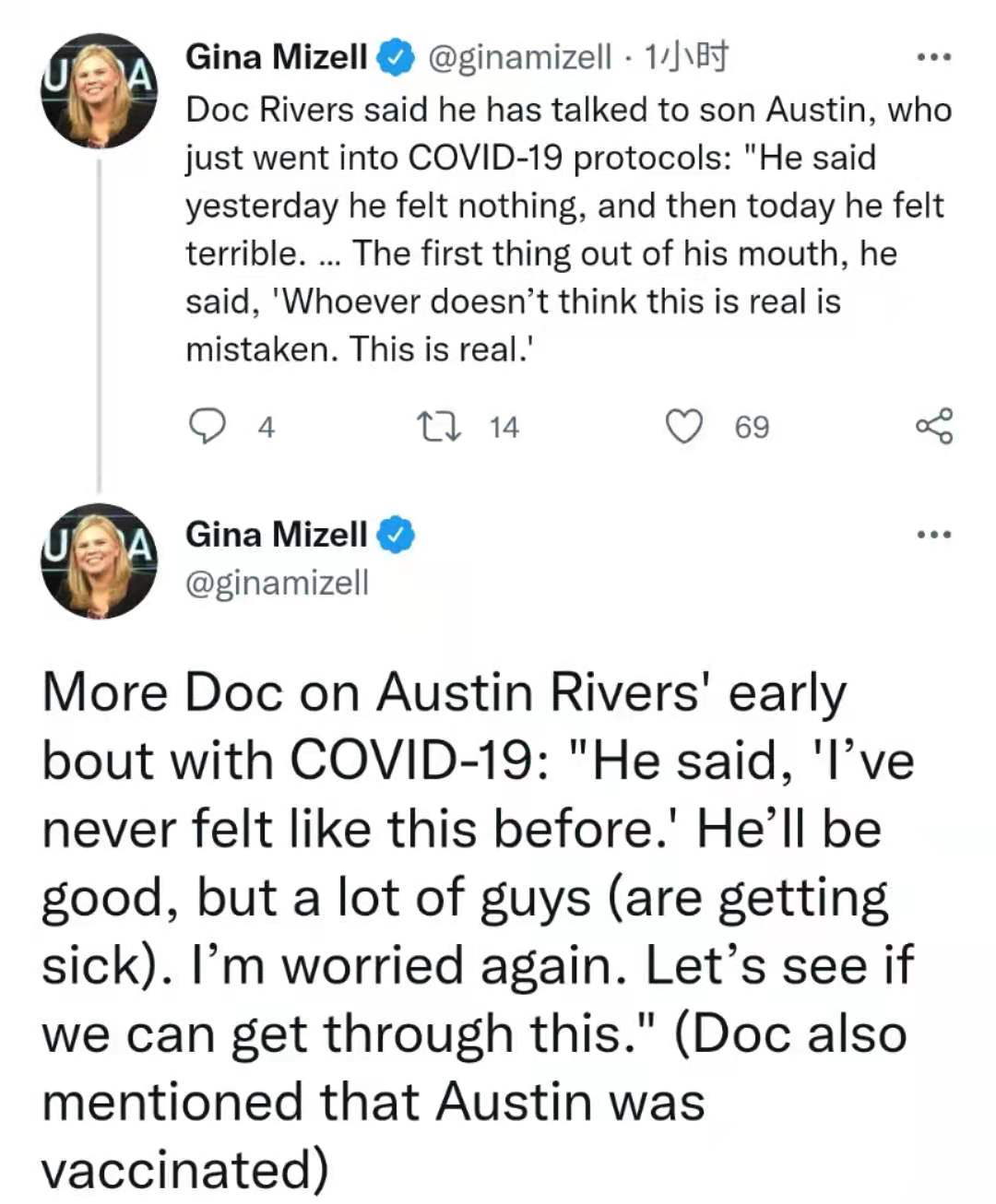Open Gina Mizell's avatar on the top tweet
996x1204 pixels.
tap(100, 91)
